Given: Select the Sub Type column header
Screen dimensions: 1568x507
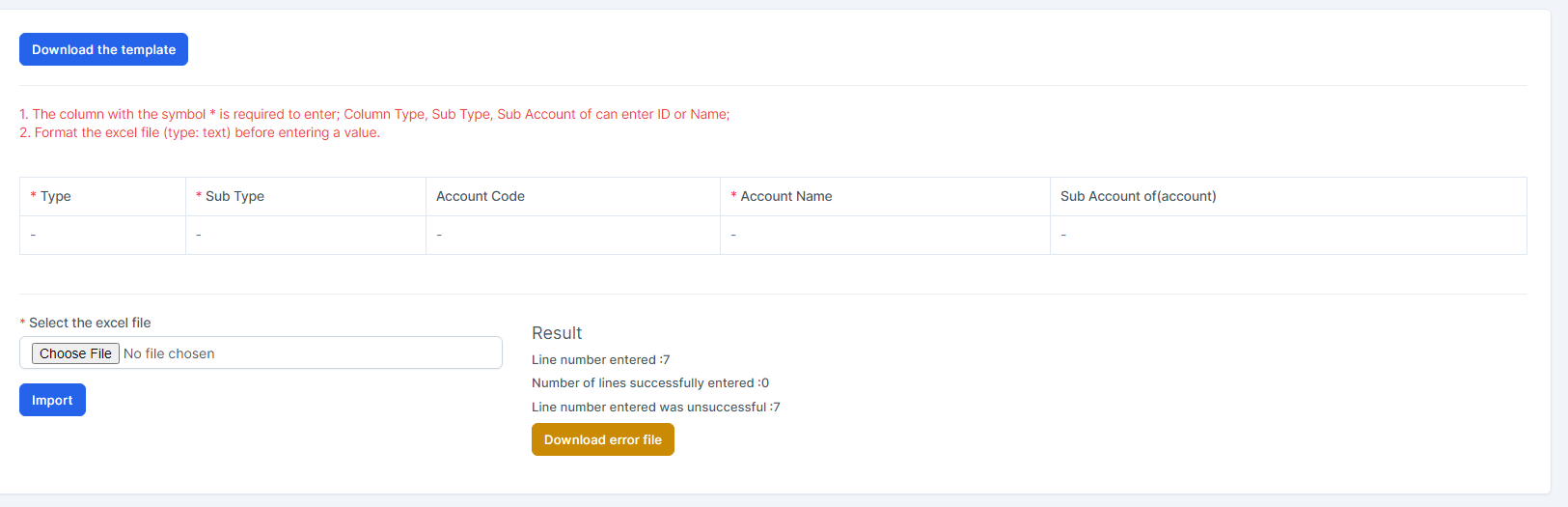Looking at the screenshot, I should point(234,196).
